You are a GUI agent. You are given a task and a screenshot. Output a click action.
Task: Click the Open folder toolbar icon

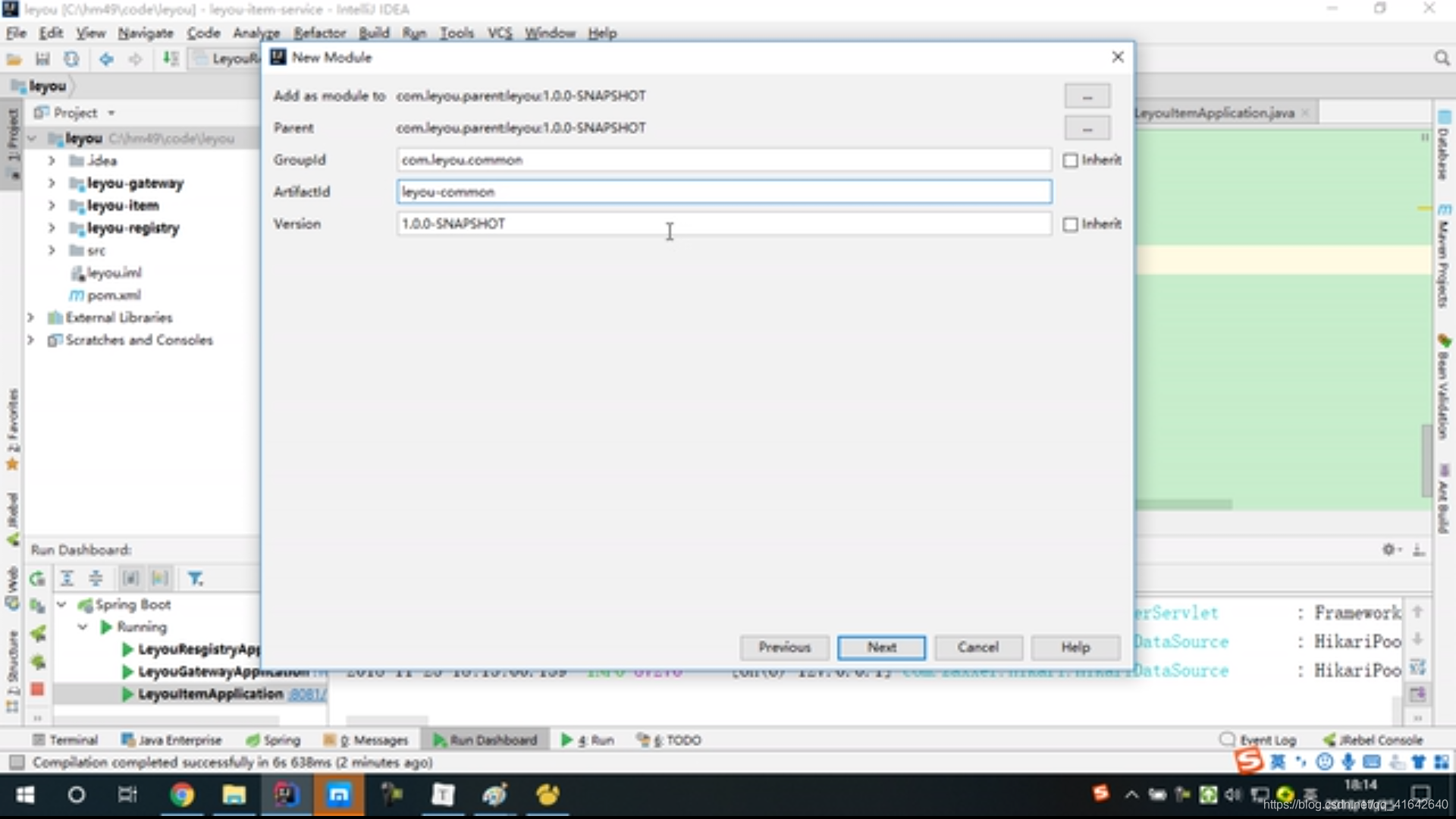(x=14, y=59)
